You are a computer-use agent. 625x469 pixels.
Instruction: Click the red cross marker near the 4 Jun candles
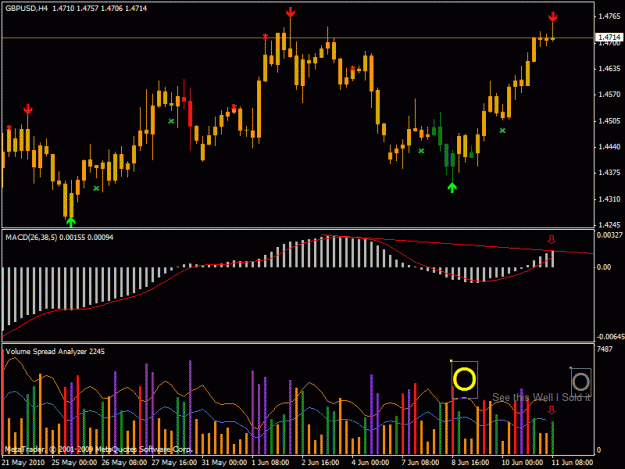click(x=353, y=69)
